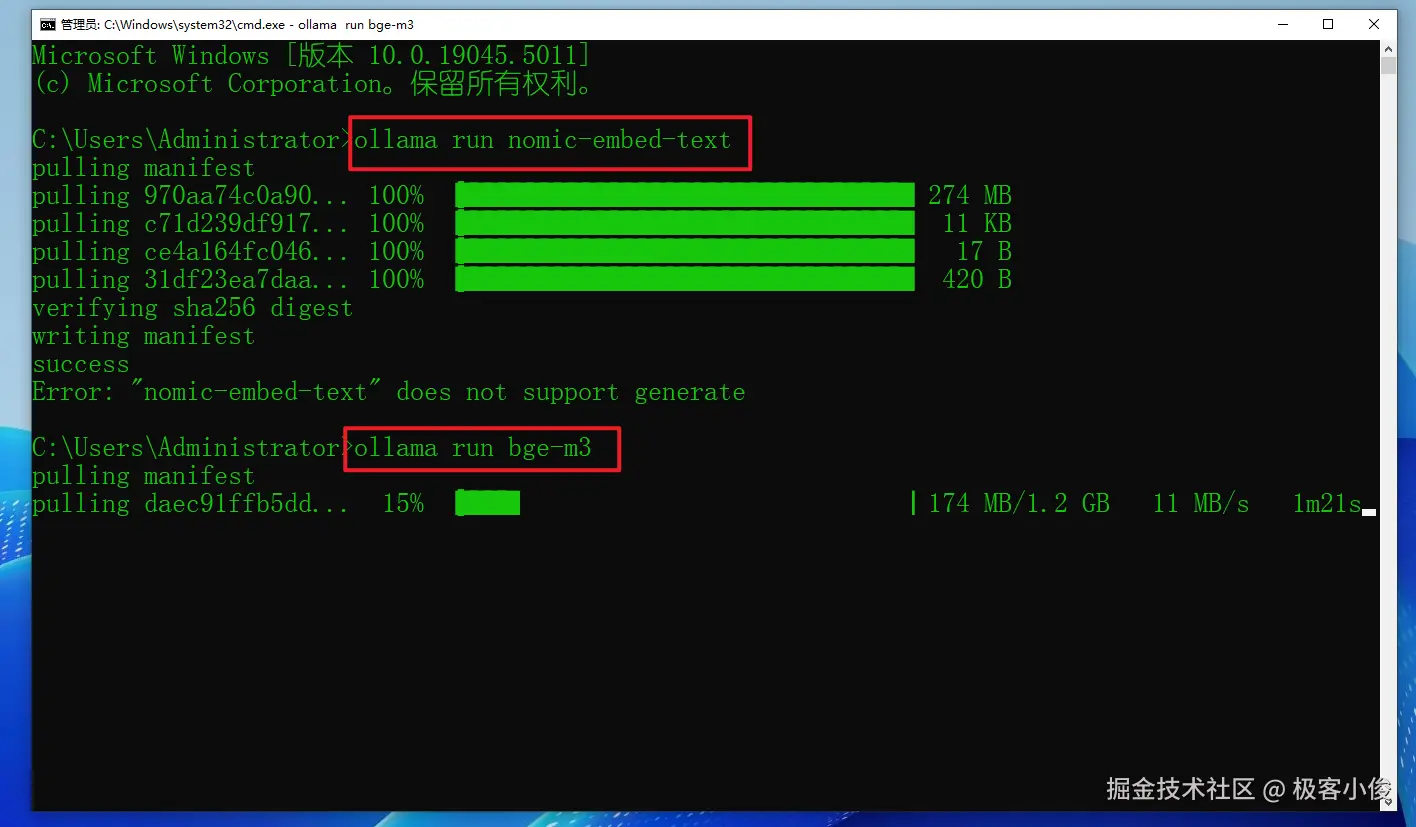Click the "does not support generate" error line
Screen dimensions: 1416x827
coord(388,392)
